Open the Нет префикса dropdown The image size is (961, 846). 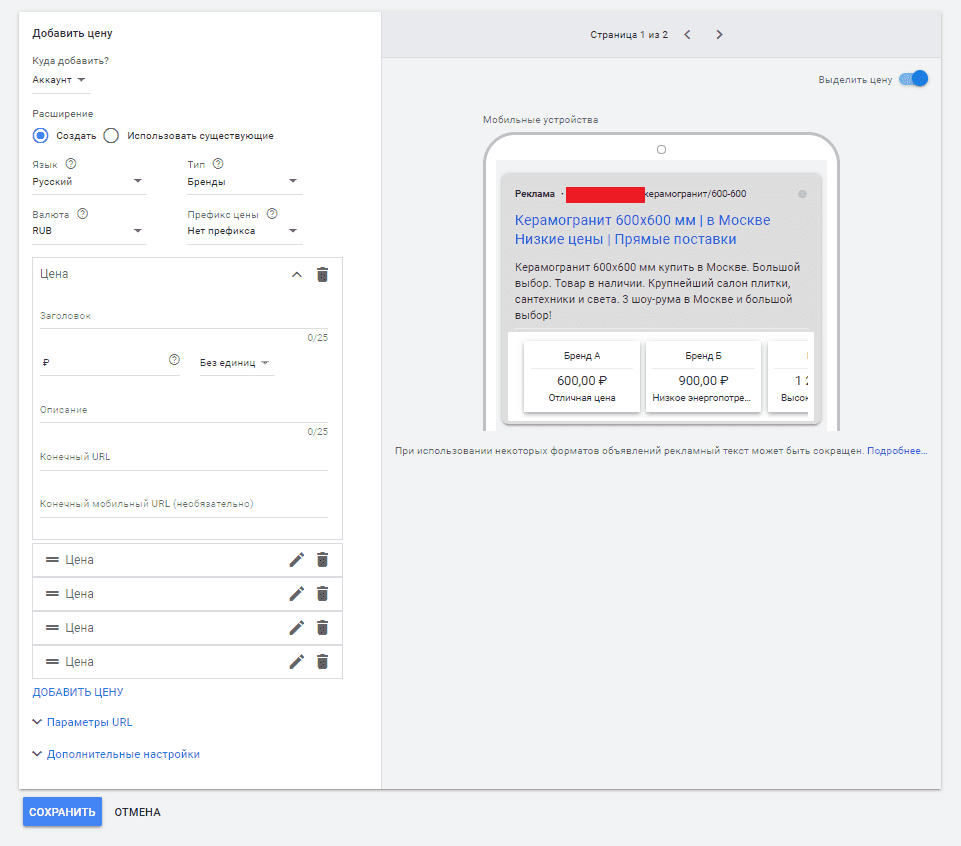pos(245,231)
